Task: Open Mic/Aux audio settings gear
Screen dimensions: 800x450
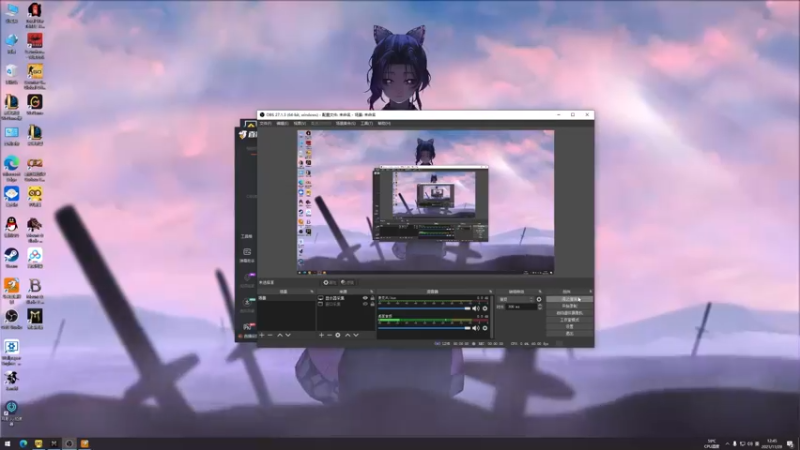Action: tap(485, 308)
